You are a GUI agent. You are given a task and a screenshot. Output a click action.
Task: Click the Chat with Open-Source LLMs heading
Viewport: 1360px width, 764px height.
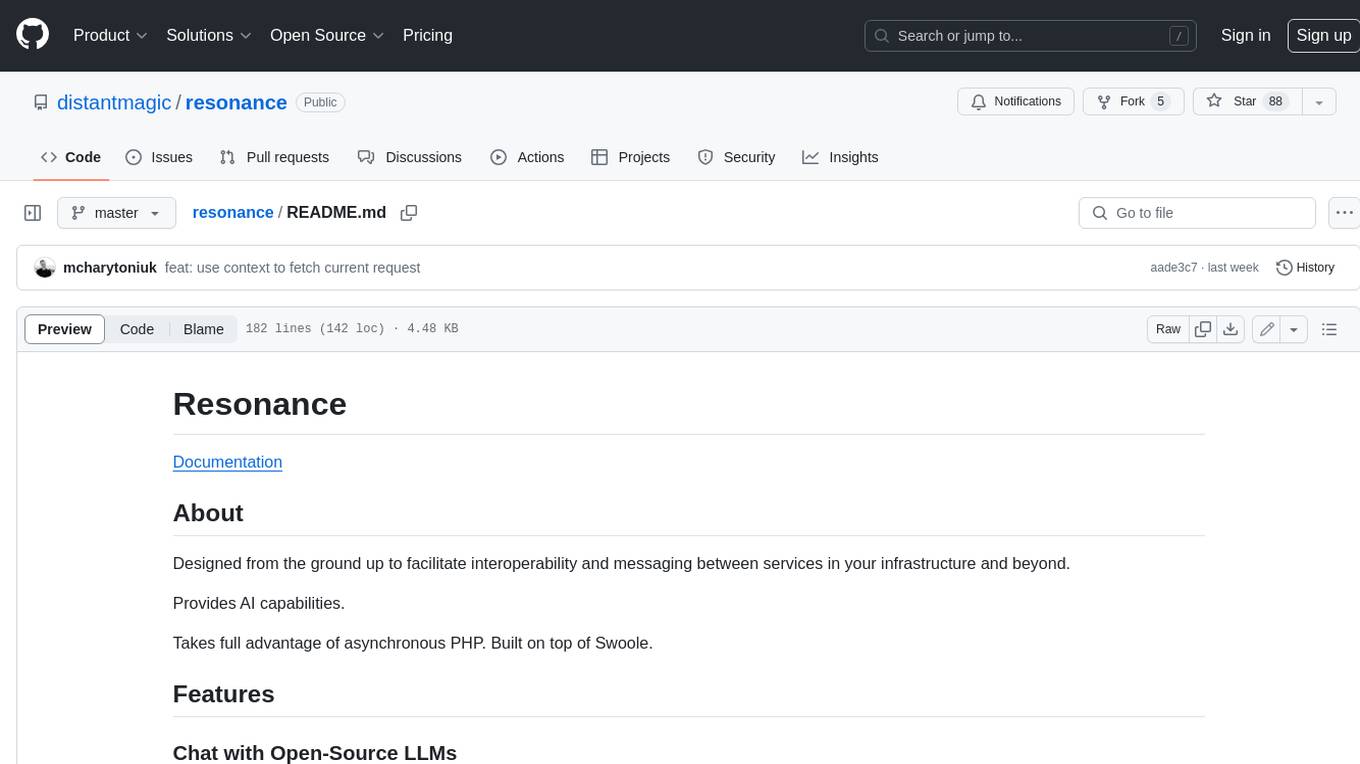pyautogui.click(x=314, y=753)
